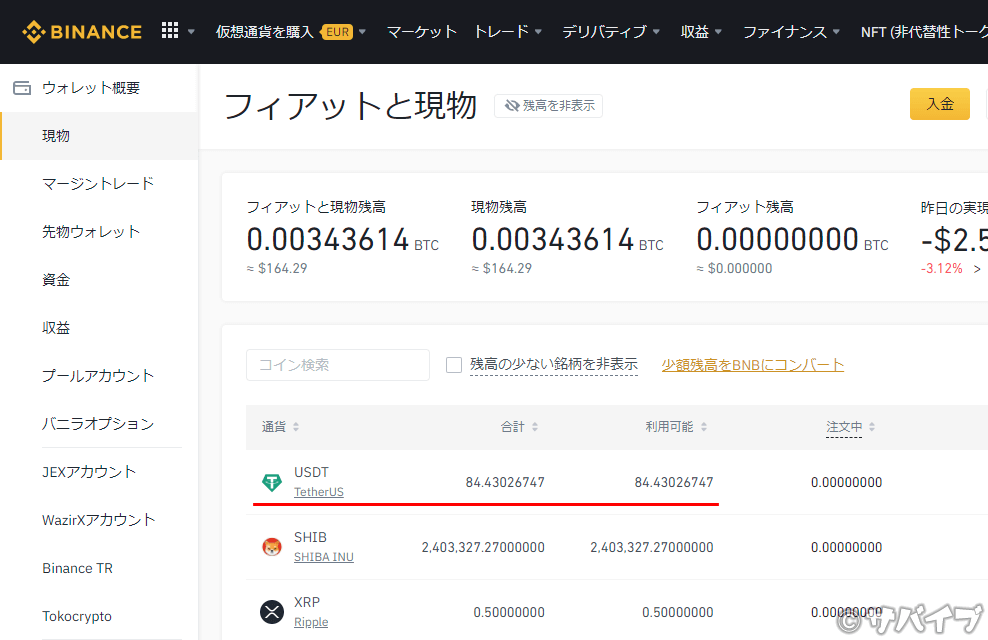The image size is (988, 640).
Task: Click the wallet overview card icon
Action: 22,88
